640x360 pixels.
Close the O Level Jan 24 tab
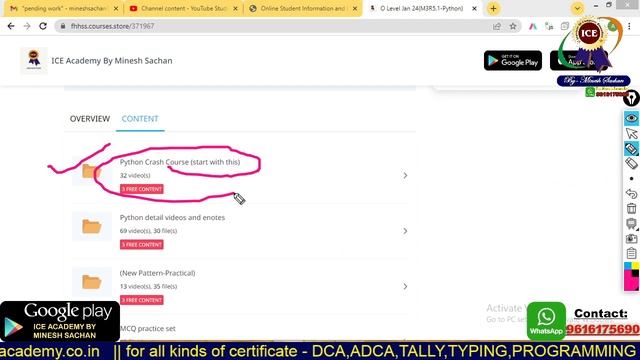(x=474, y=8)
